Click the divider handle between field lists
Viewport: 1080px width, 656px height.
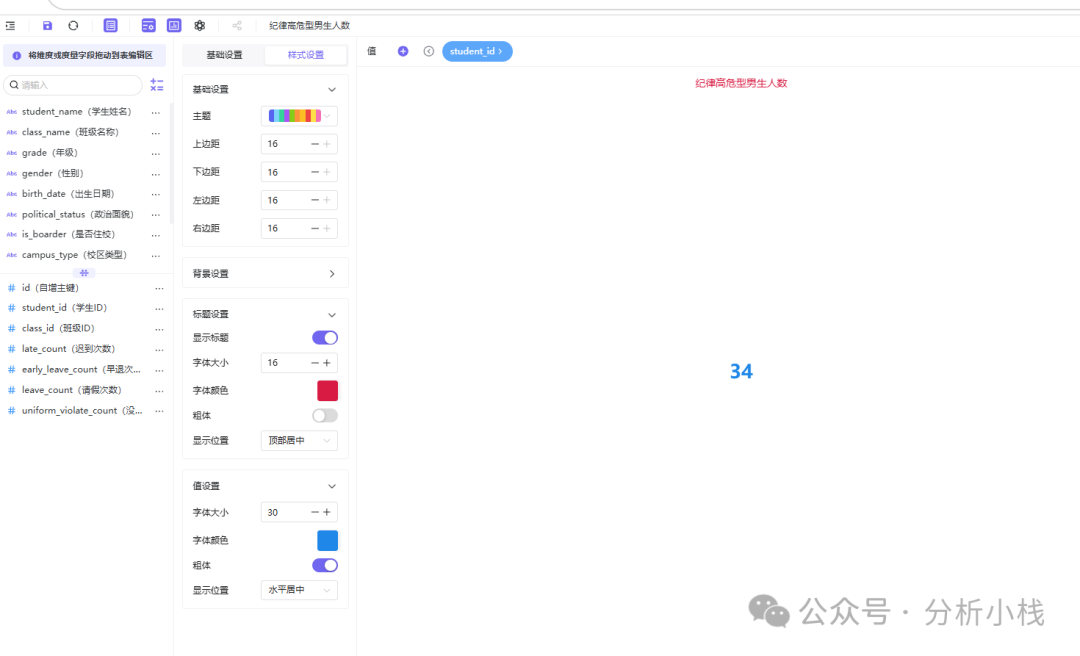pos(84,273)
